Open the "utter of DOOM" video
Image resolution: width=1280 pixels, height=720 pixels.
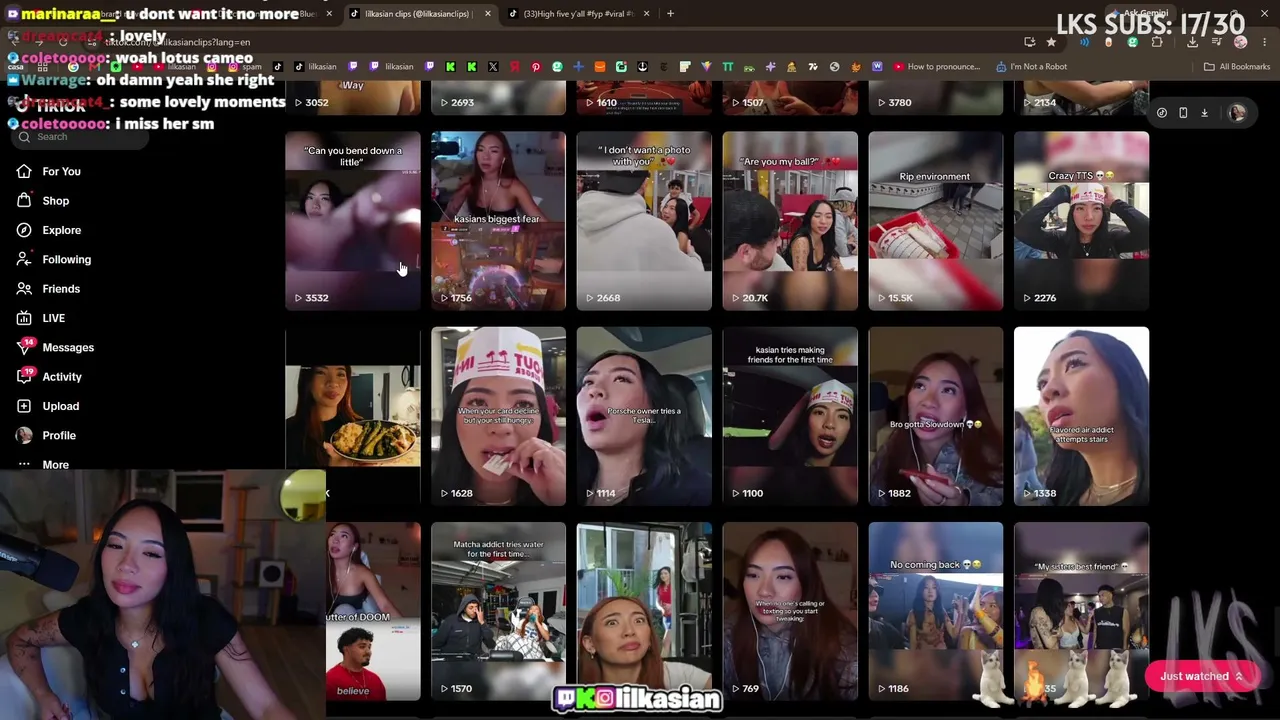[373, 612]
